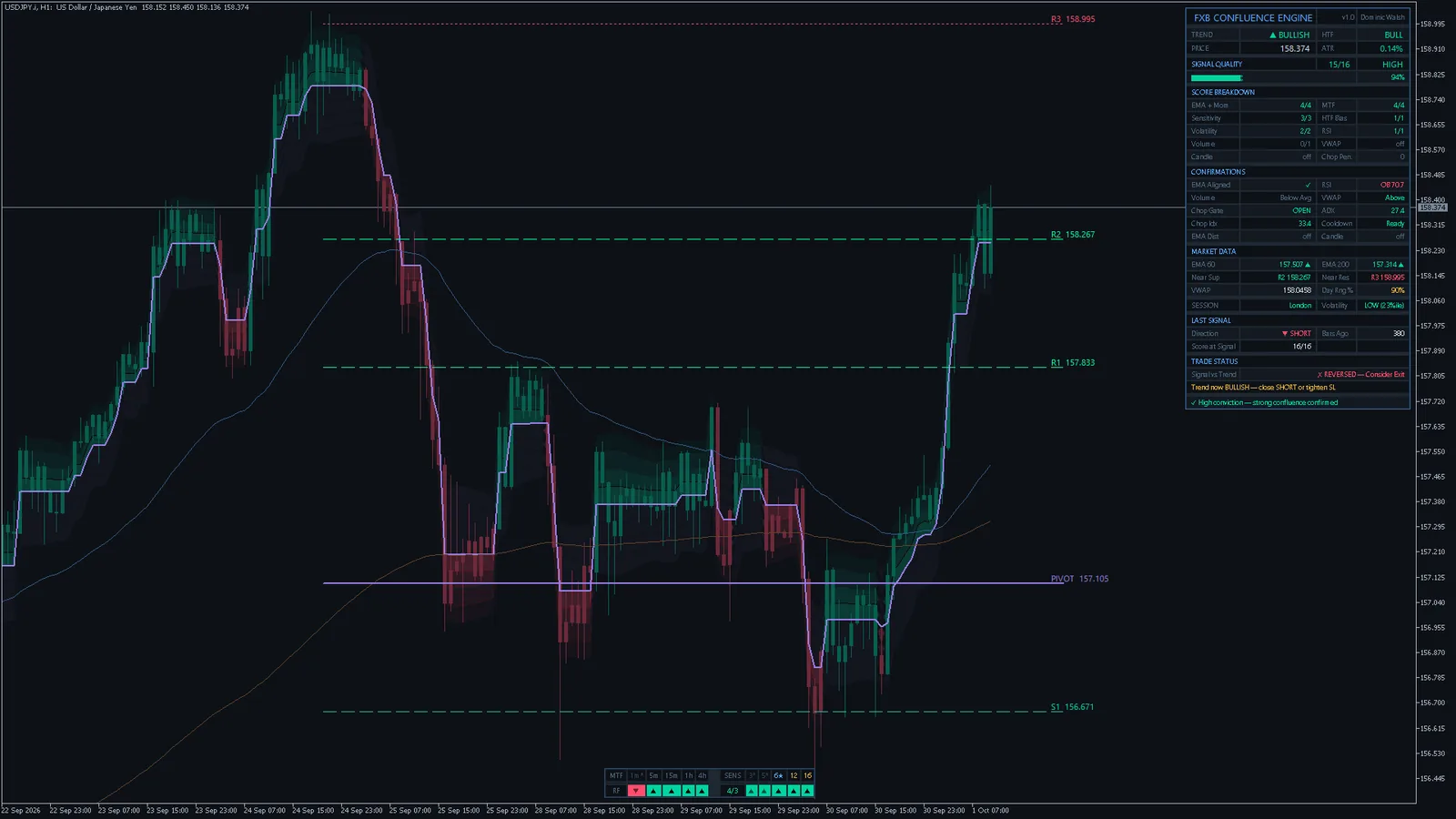Select the 5m timeframe header cell
The height and width of the screenshot is (819, 1456).
click(653, 776)
